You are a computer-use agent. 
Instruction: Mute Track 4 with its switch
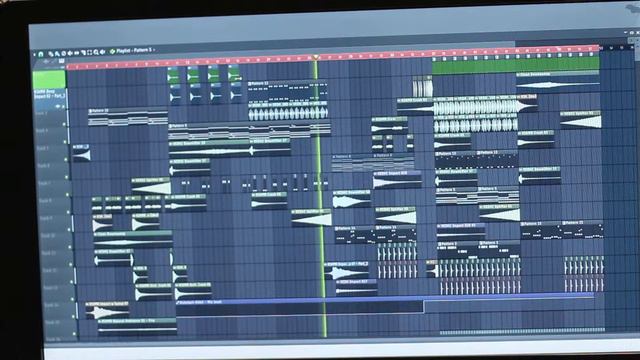[x=65, y=142]
